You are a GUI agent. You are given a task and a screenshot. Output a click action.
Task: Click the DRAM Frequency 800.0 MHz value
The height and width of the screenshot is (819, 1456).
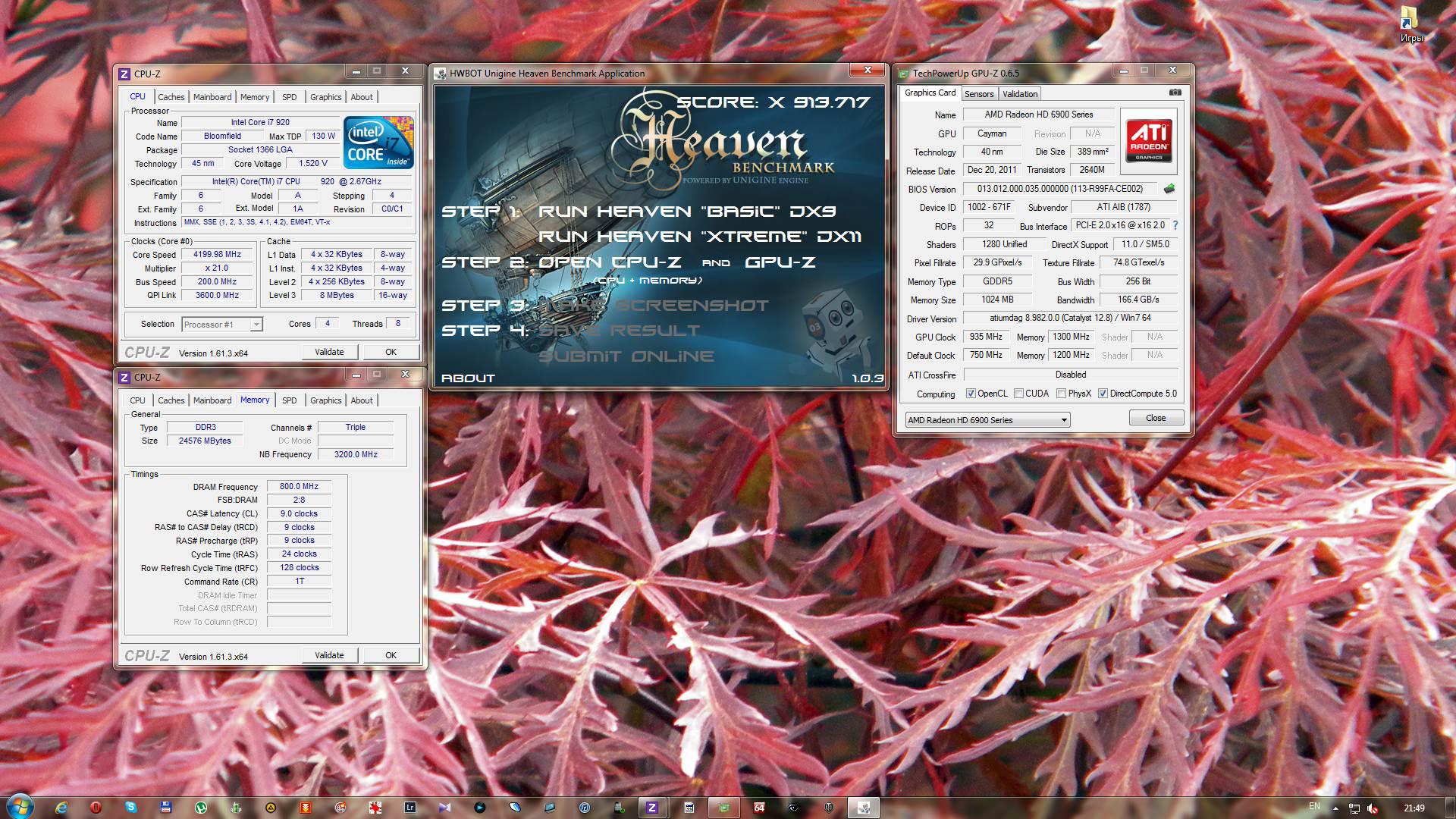299,487
